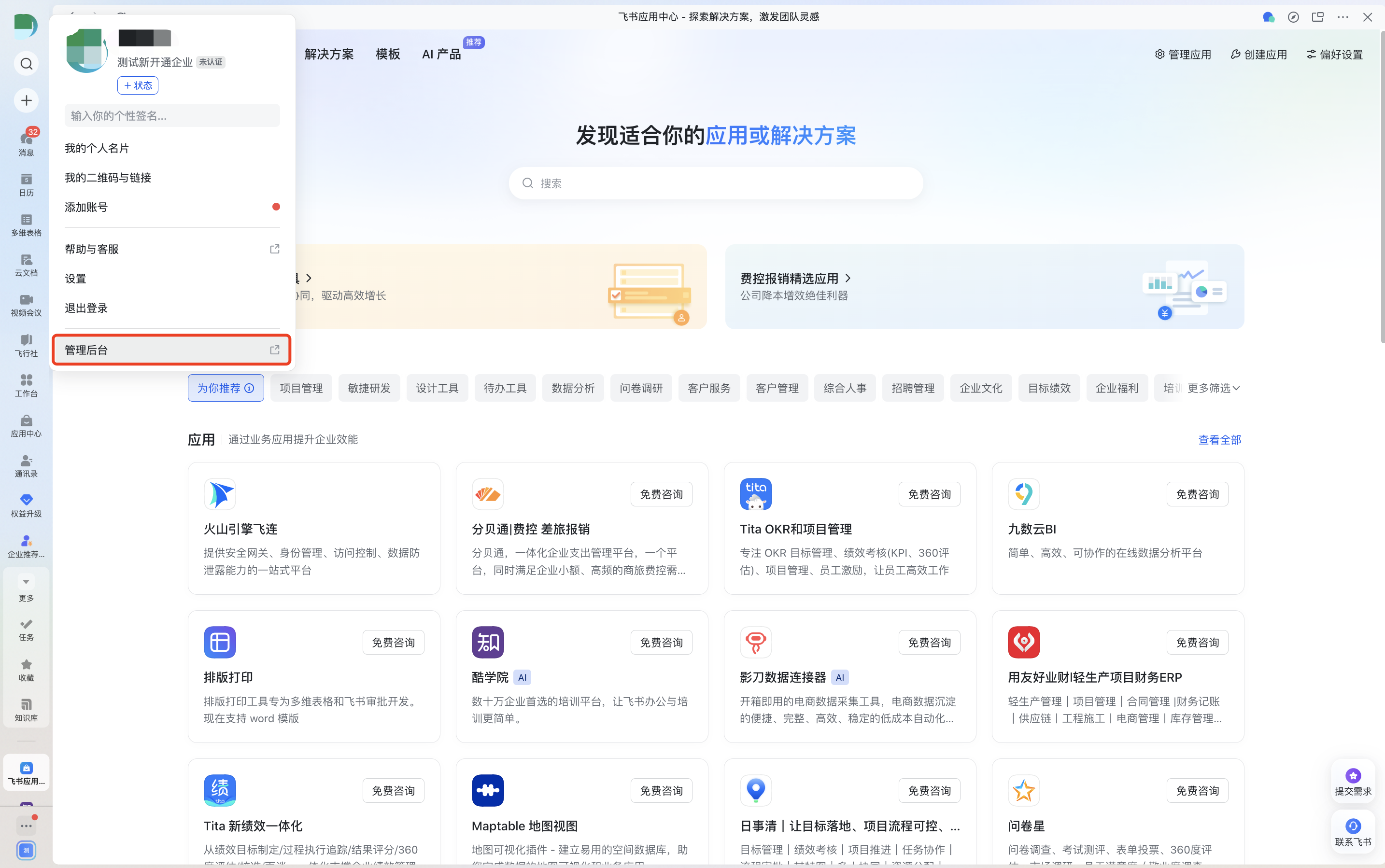
Task: Open 我的个人名片 menu item
Action: point(172,148)
